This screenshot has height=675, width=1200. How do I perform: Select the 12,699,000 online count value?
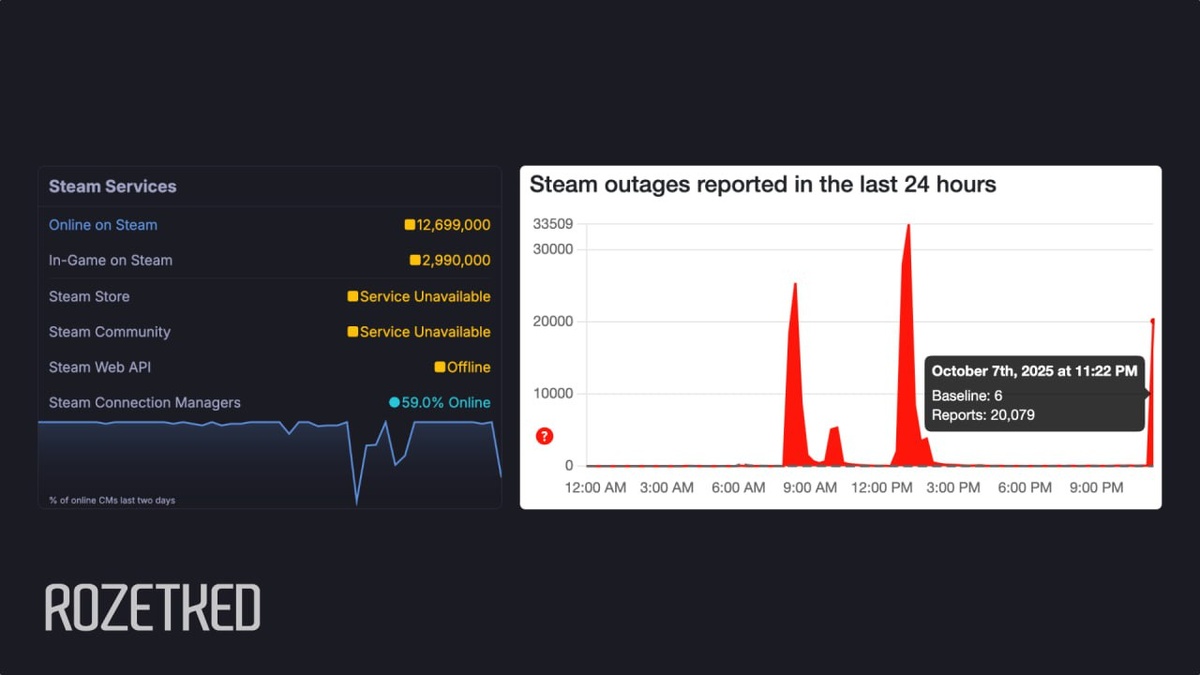453,225
